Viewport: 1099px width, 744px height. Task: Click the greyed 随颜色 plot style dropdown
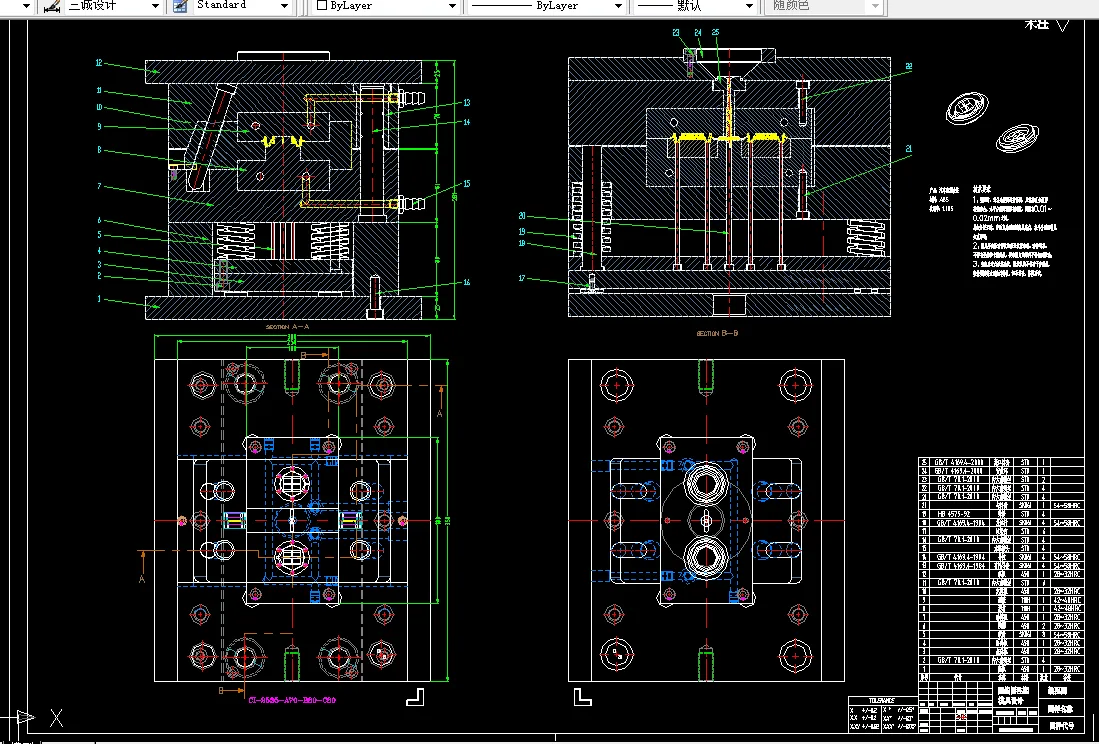click(x=826, y=6)
